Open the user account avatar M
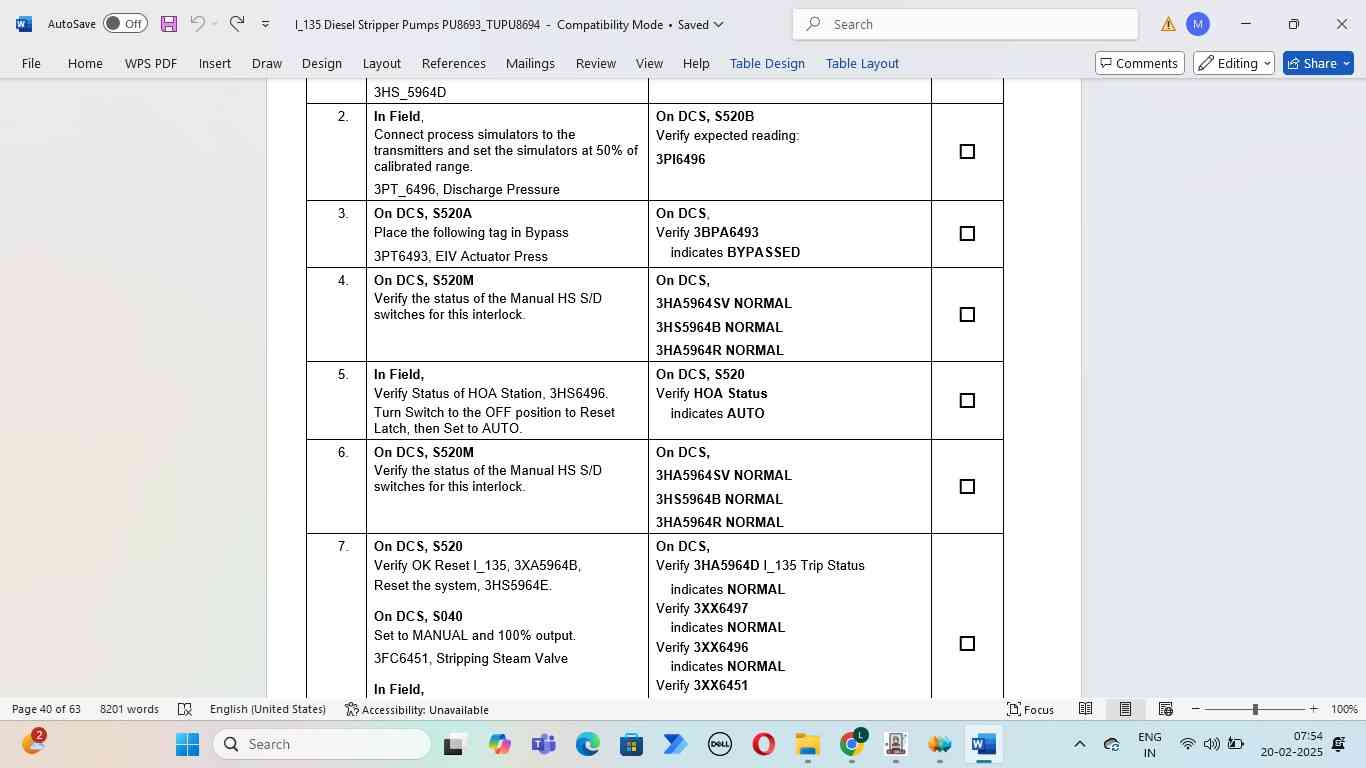 pyautogui.click(x=1198, y=24)
